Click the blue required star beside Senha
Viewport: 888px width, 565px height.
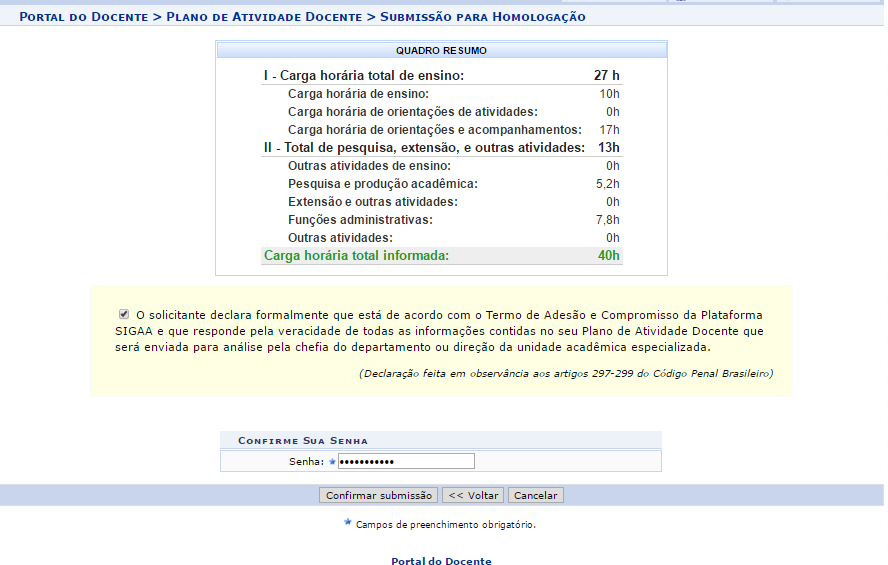coord(332,461)
